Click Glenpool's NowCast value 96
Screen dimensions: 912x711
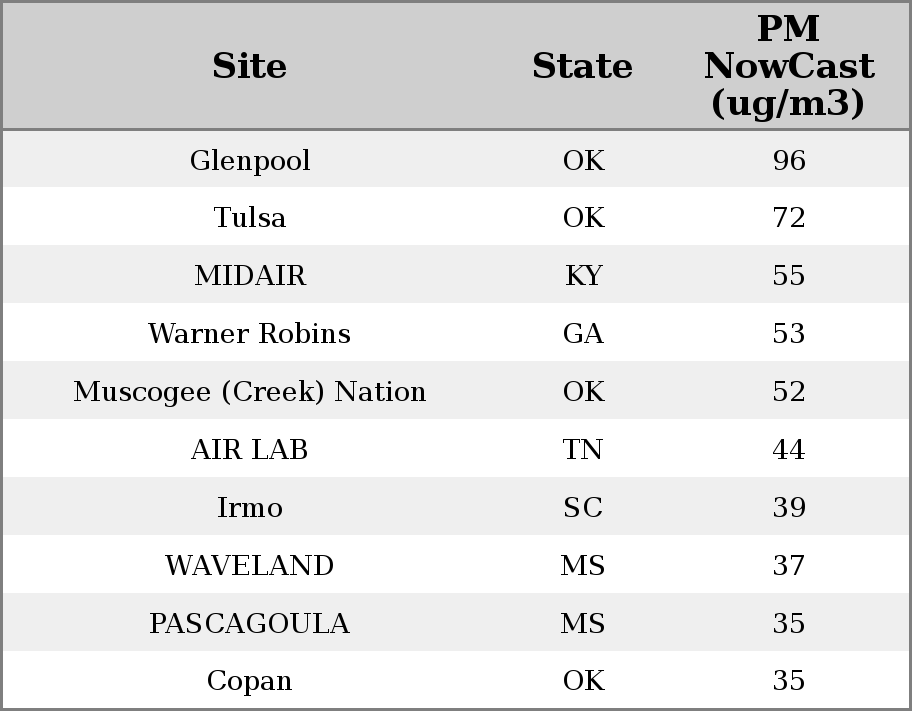[789, 161]
